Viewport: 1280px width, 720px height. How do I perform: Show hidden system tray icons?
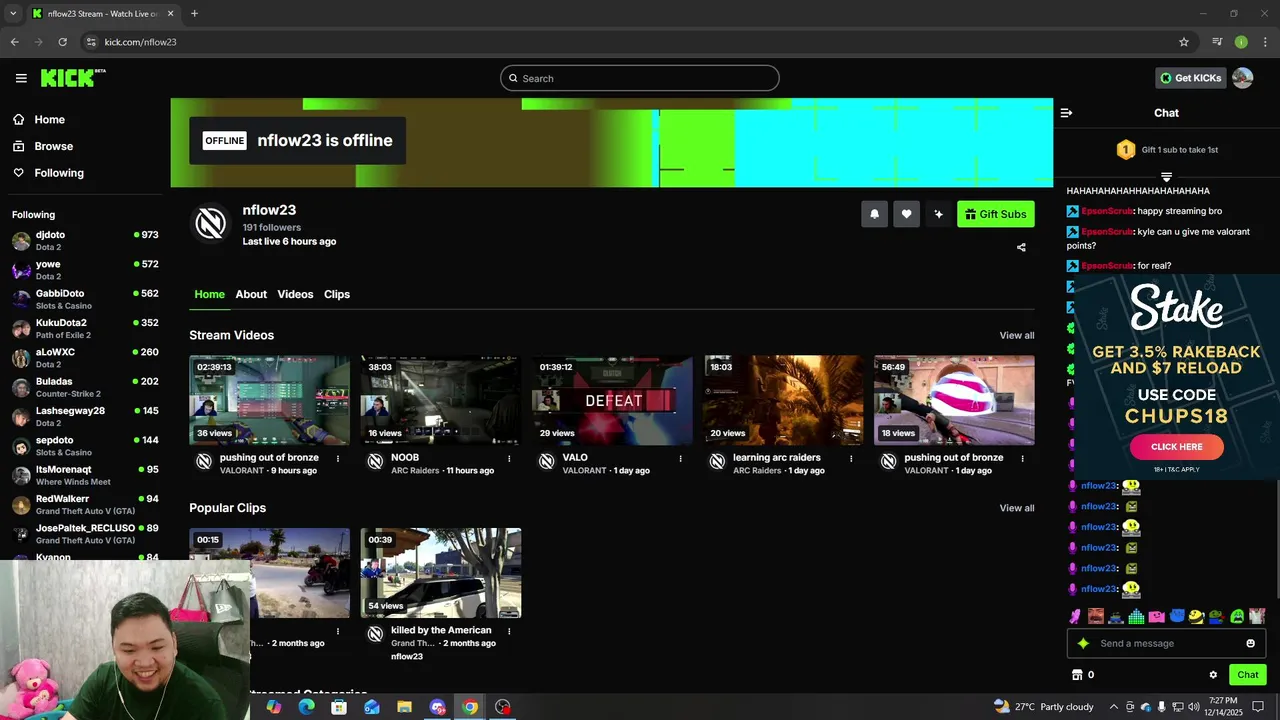pyautogui.click(x=1113, y=707)
